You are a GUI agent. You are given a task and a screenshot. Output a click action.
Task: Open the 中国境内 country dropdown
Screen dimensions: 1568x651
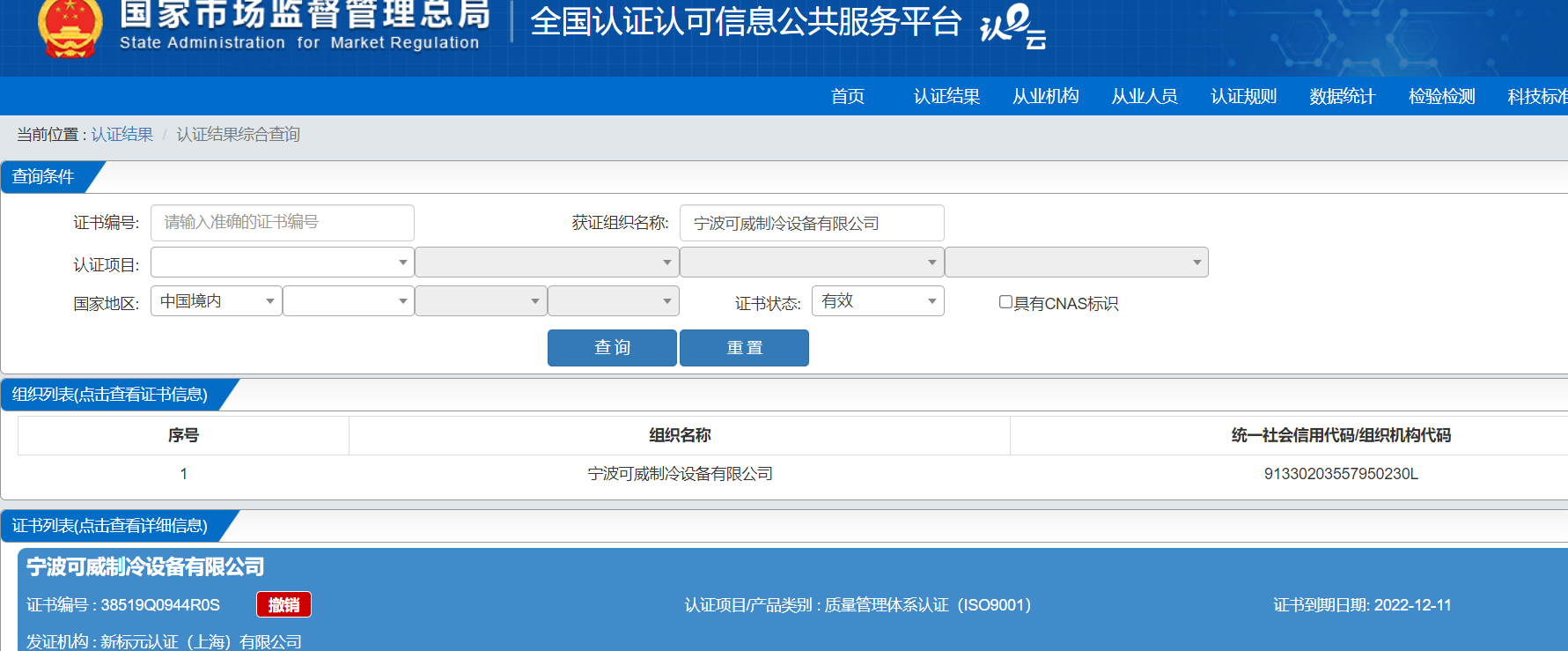point(217,301)
